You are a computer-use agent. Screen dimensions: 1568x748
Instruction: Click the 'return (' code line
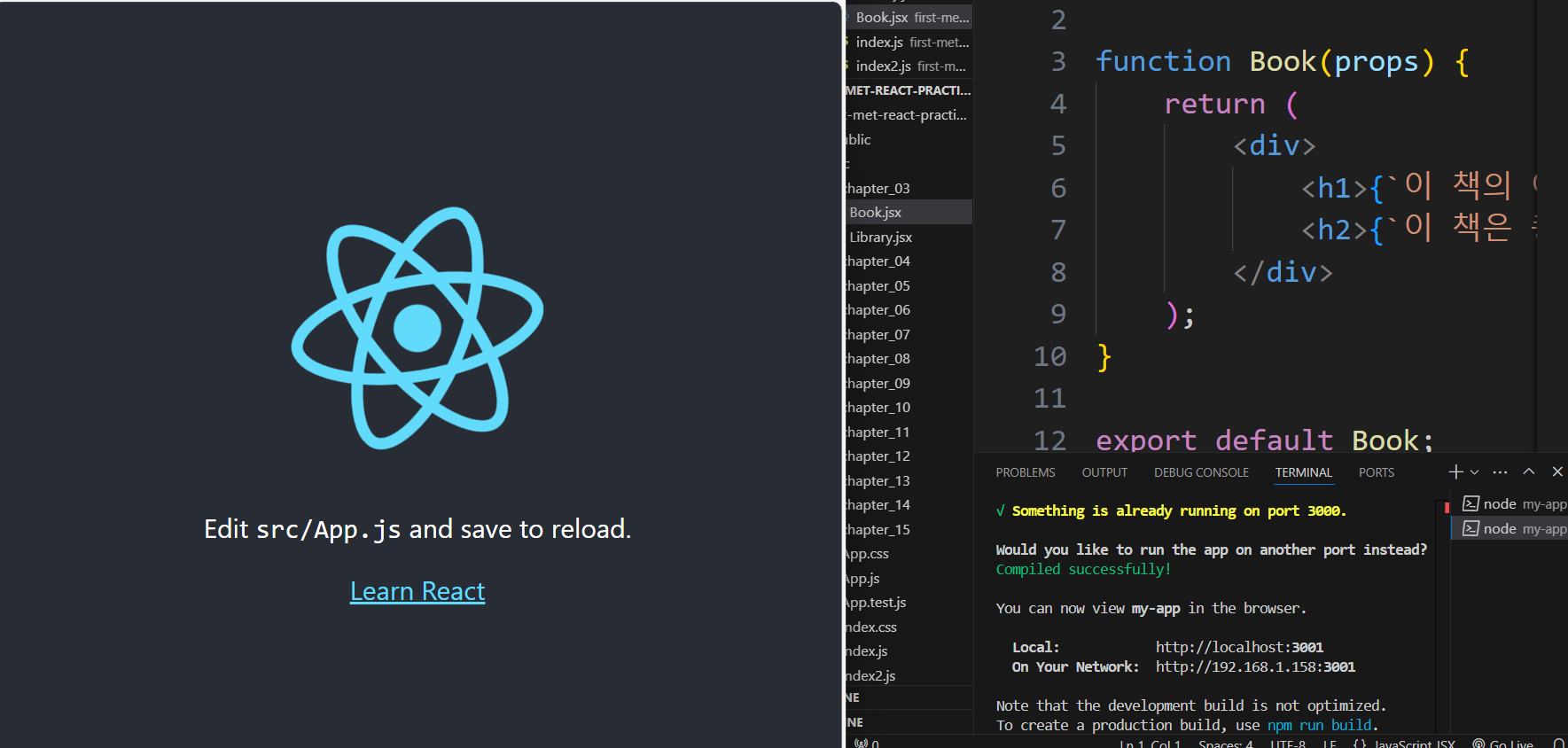coord(1231,104)
